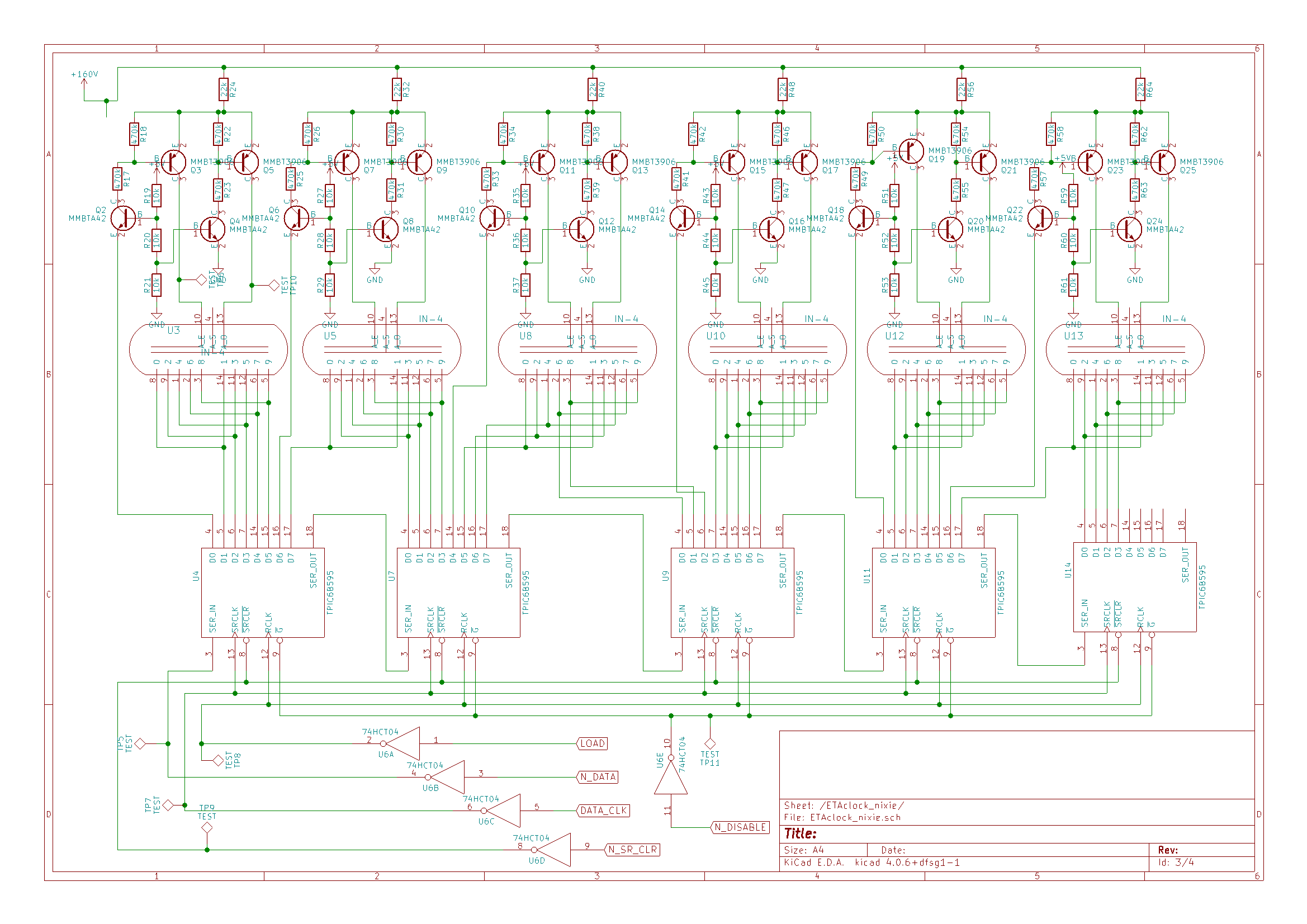The height and width of the screenshot is (924, 1307).
Task: Select the U9 TPIC6B595 shift register
Action: tap(733, 593)
